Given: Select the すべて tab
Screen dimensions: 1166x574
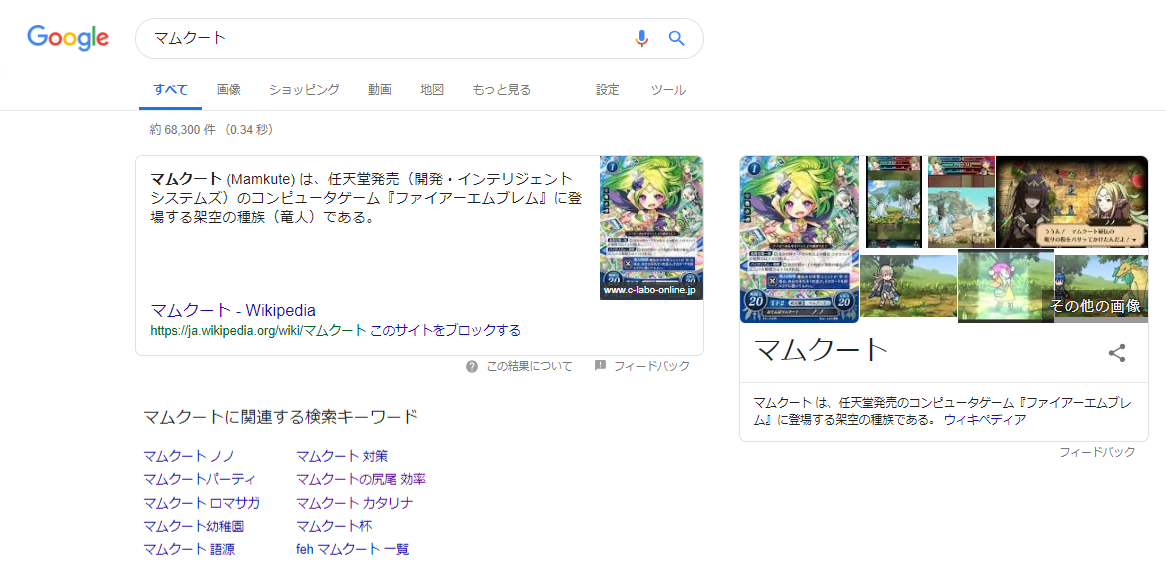Looking at the screenshot, I should (170, 90).
